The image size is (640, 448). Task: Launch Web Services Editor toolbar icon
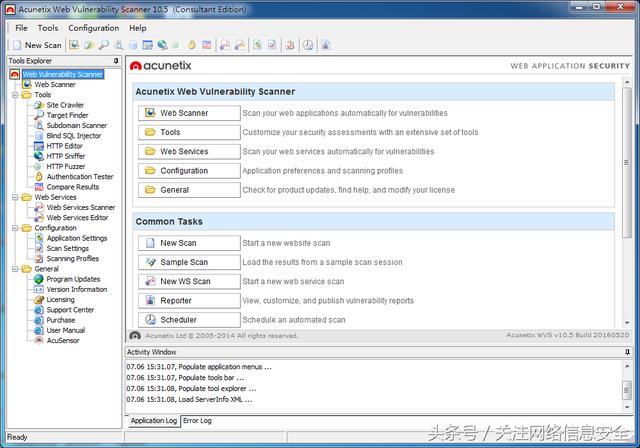[240, 45]
